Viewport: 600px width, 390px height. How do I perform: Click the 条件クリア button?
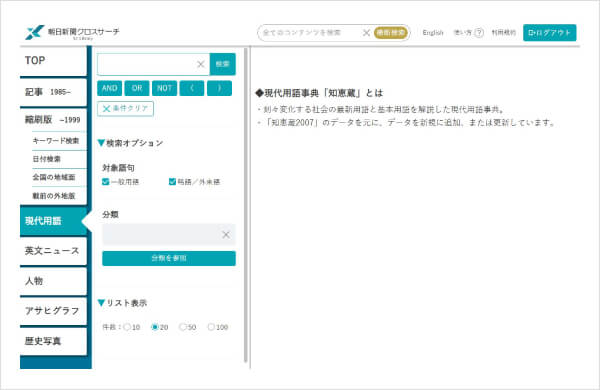[126, 109]
